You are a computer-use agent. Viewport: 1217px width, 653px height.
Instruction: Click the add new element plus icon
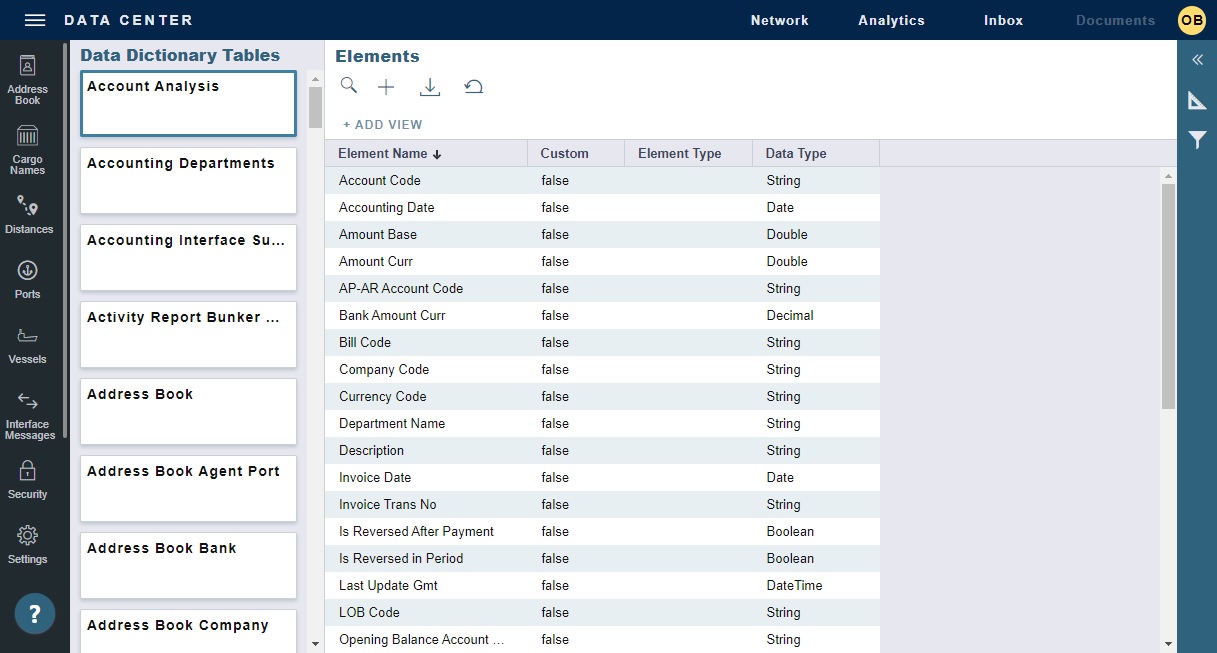pos(386,86)
